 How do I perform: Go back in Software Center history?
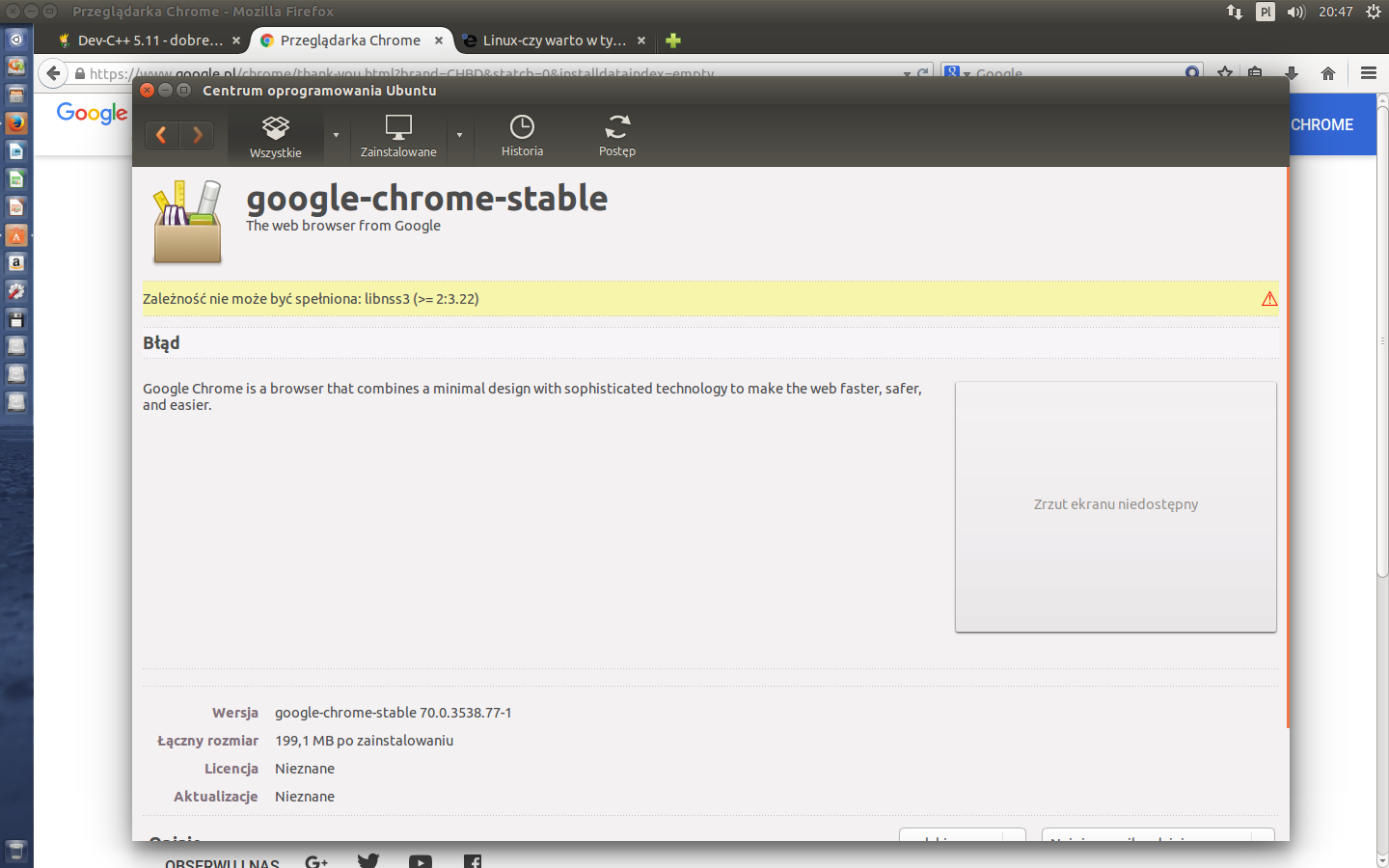[162, 135]
